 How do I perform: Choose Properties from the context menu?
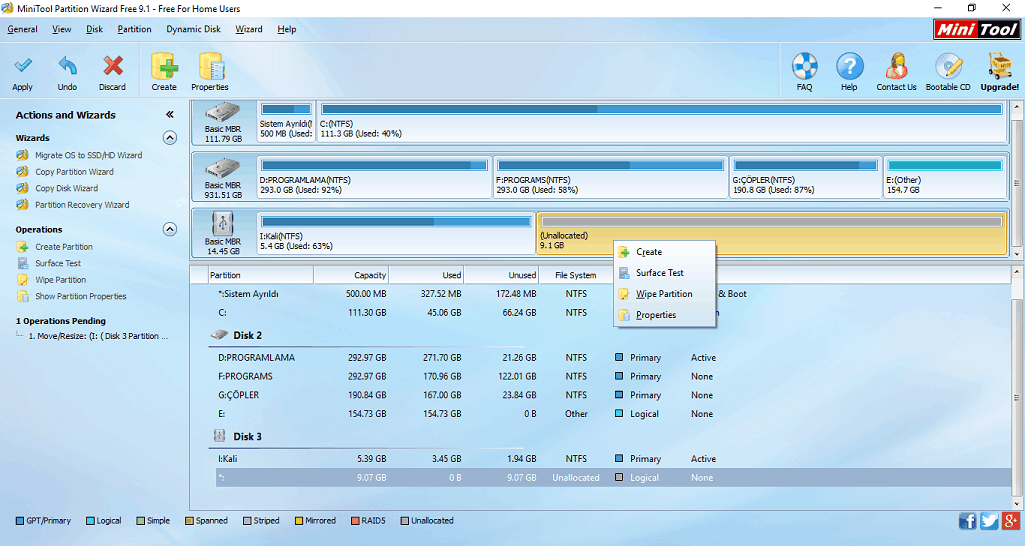point(665,315)
